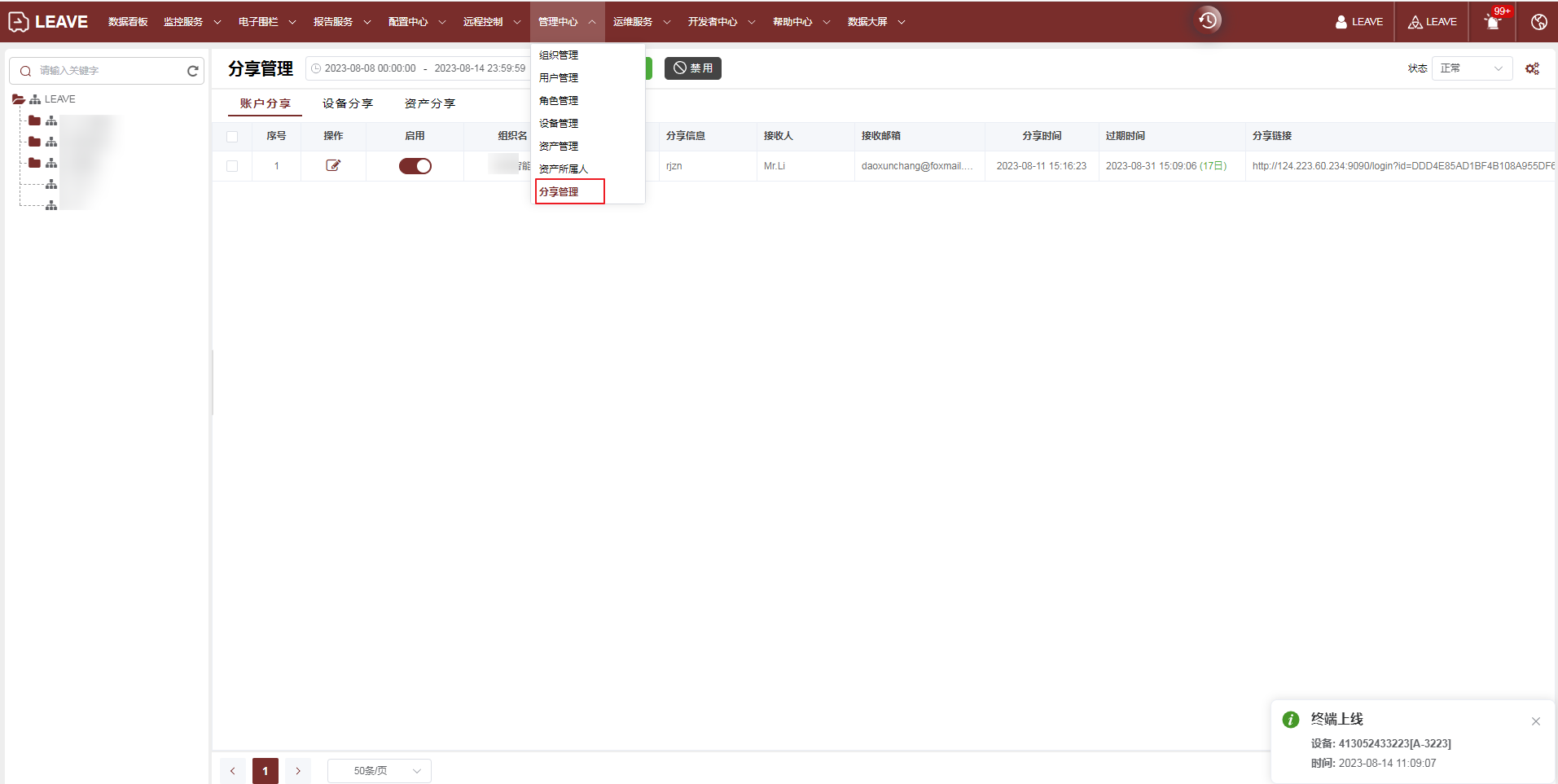Click the 禁用 disable button
The height and width of the screenshot is (784, 1558).
[x=692, y=68]
